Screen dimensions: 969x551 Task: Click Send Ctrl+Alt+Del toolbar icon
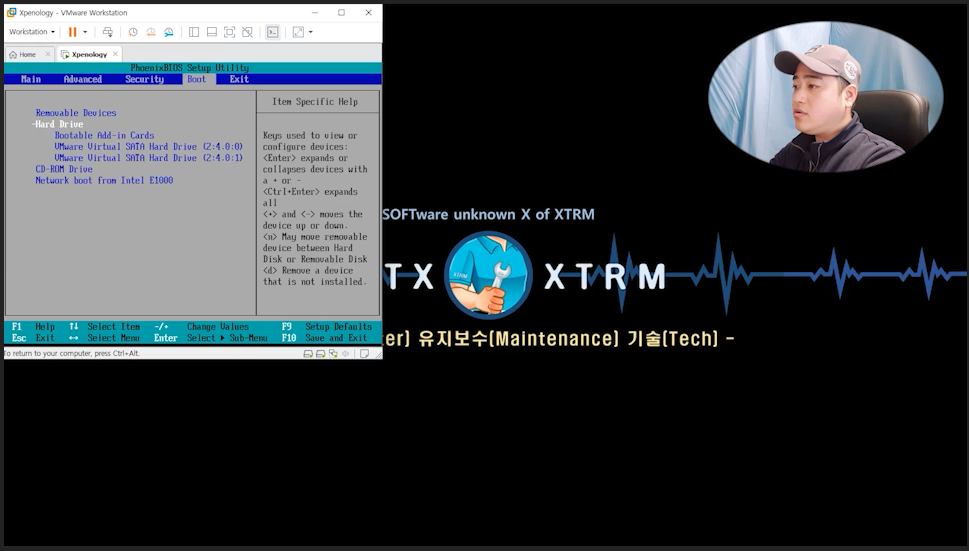tap(108, 32)
